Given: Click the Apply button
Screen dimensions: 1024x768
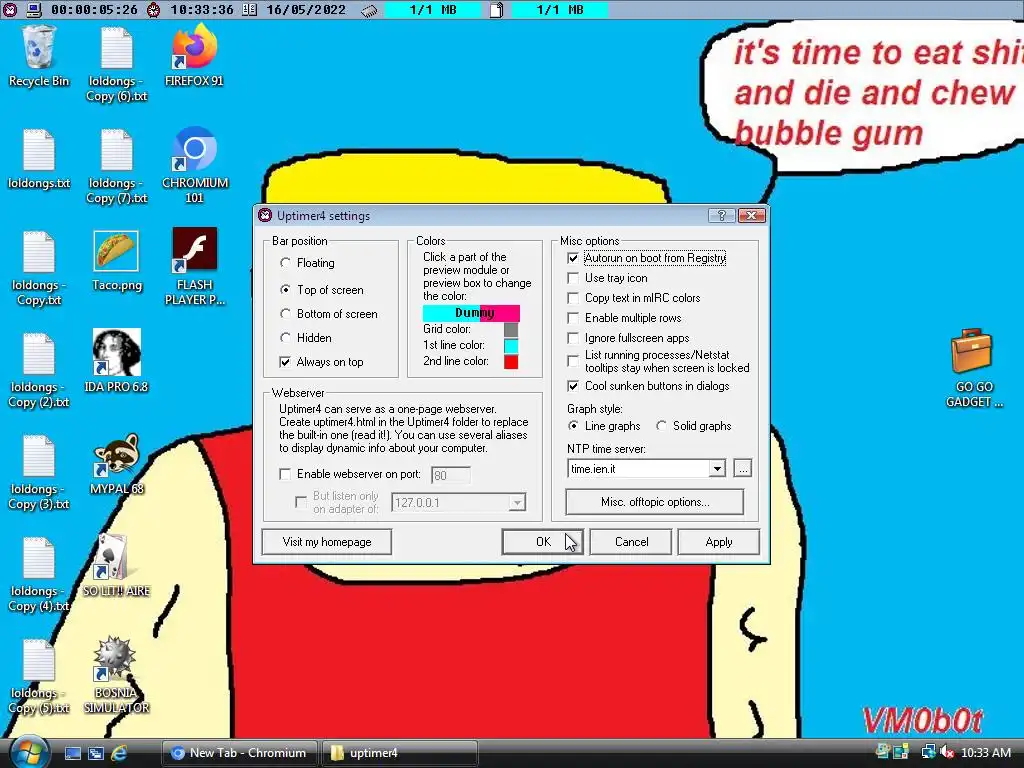Looking at the screenshot, I should pos(718,541).
